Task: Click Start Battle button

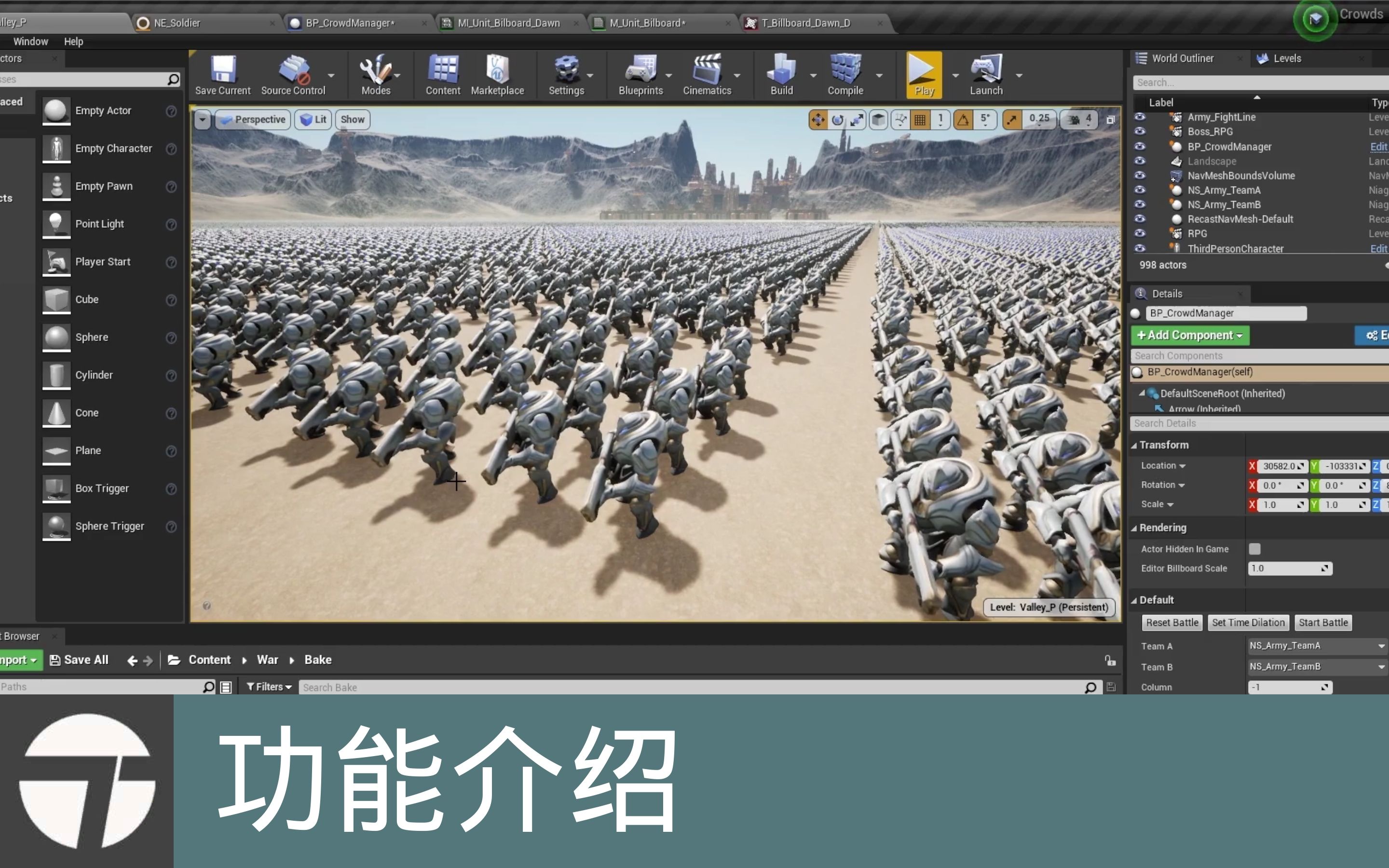Action: click(1323, 622)
